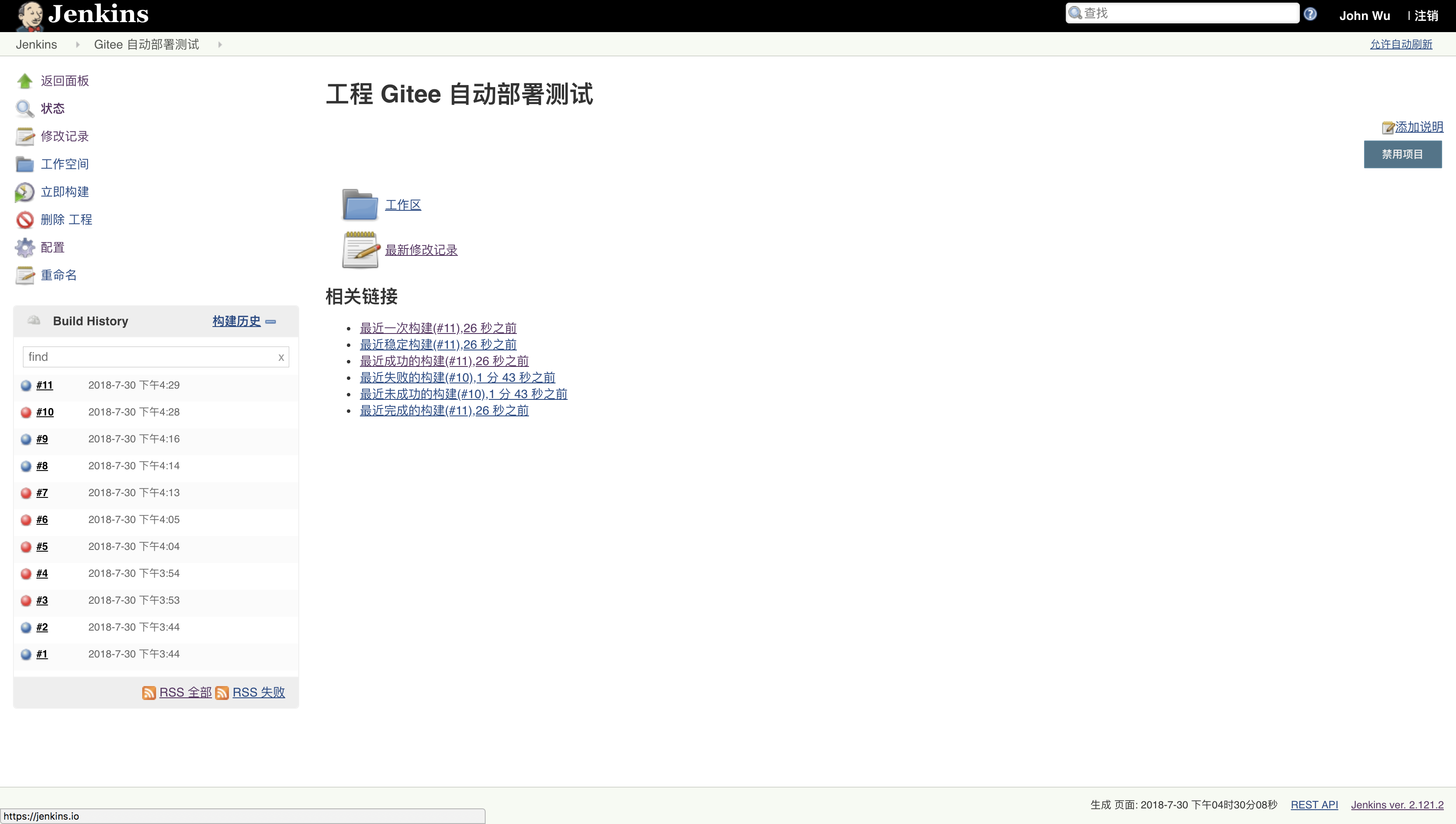Image resolution: width=1456 pixels, height=824 pixels.
Task: Click red status ball of build #10
Action: 26,412
